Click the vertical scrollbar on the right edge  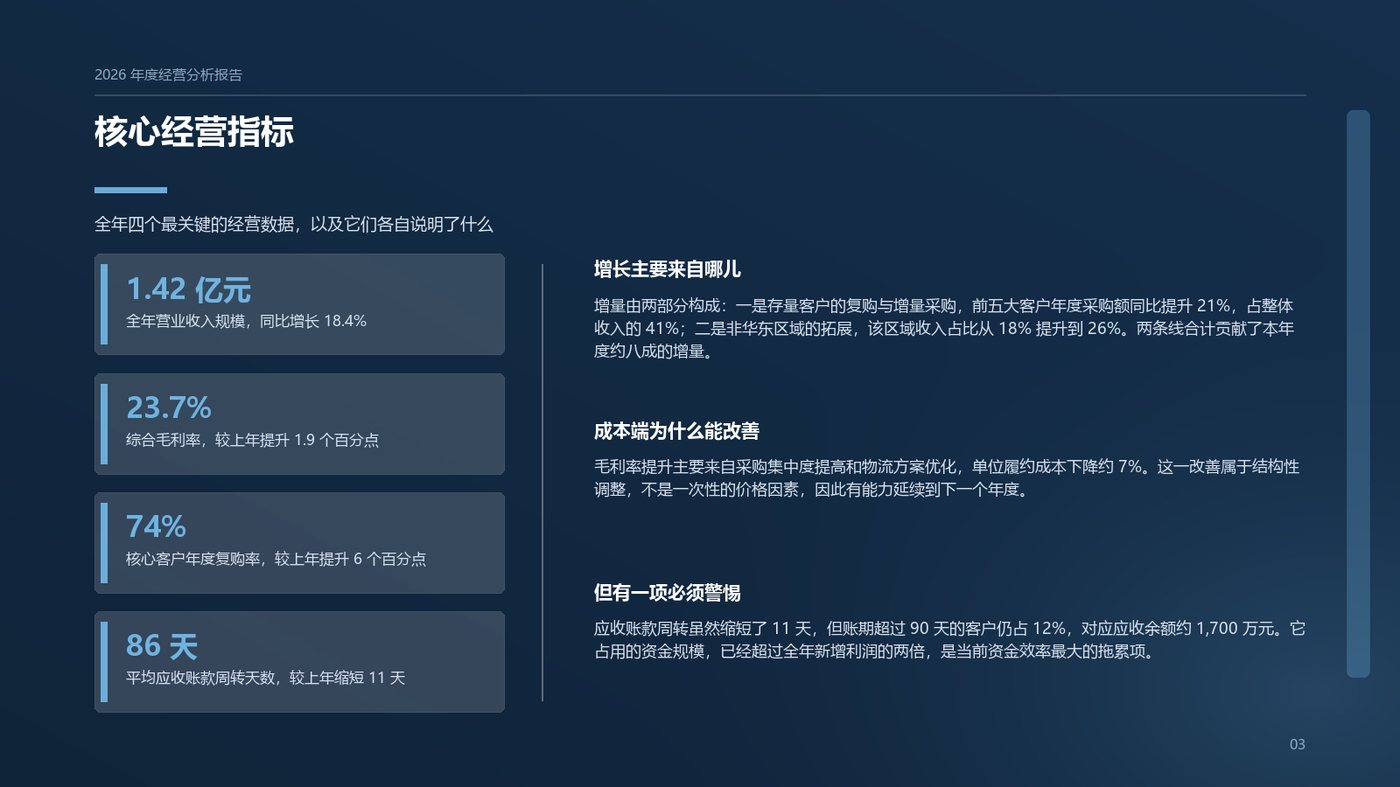click(1358, 393)
